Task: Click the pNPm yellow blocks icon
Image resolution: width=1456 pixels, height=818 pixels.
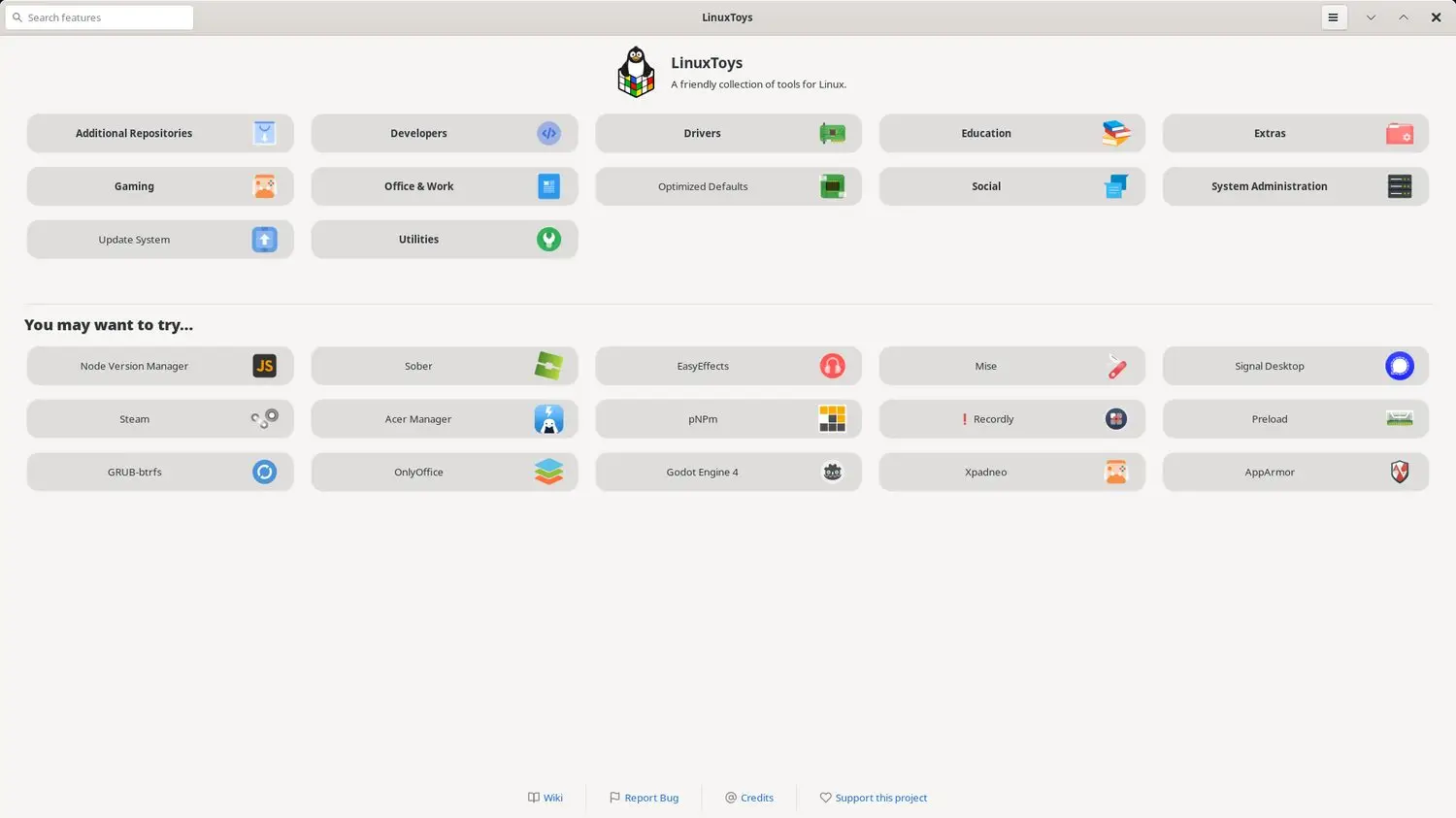Action: (832, 419)
